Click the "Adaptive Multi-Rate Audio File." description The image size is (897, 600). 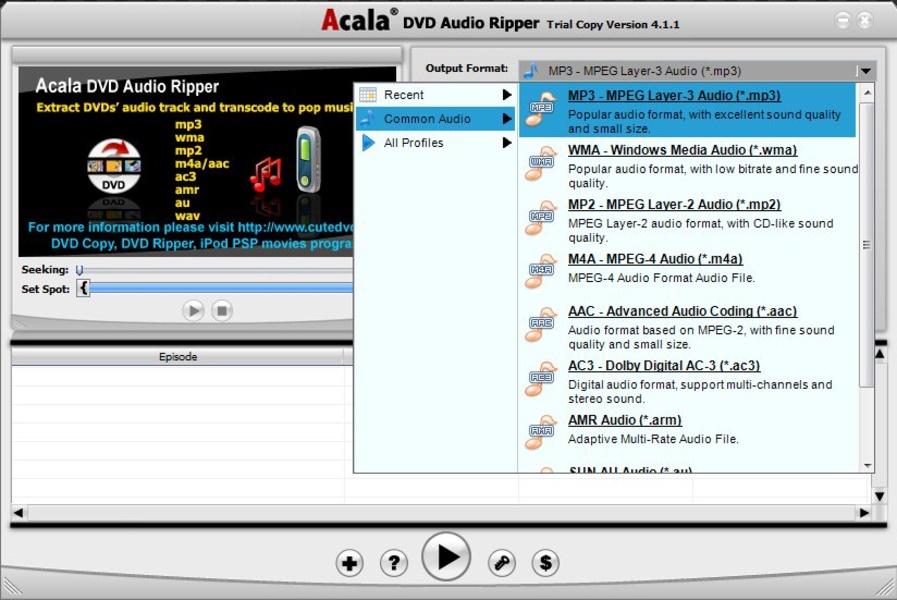653,439
